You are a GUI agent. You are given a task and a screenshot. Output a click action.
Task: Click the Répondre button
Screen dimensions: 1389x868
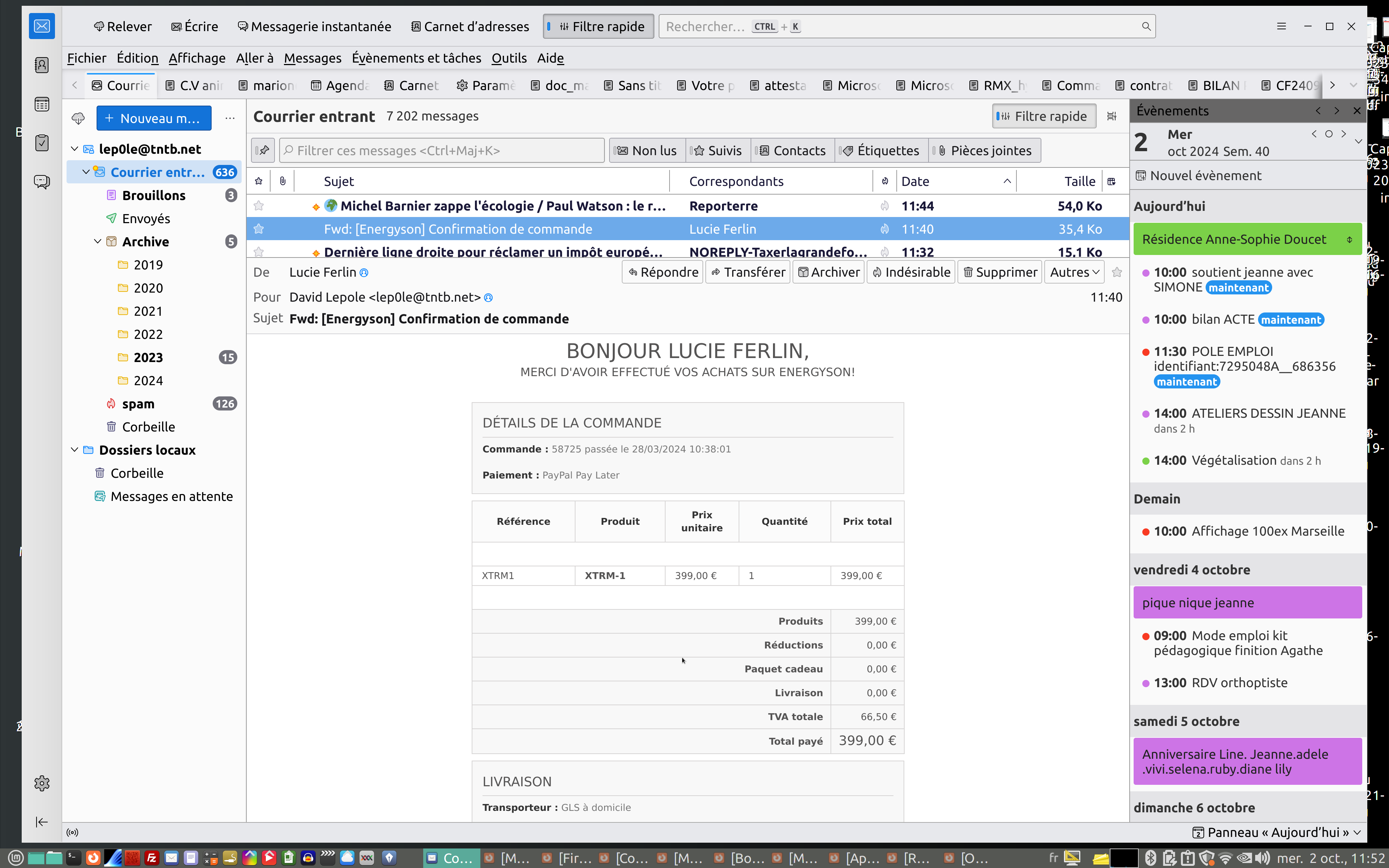coord(662,272)
